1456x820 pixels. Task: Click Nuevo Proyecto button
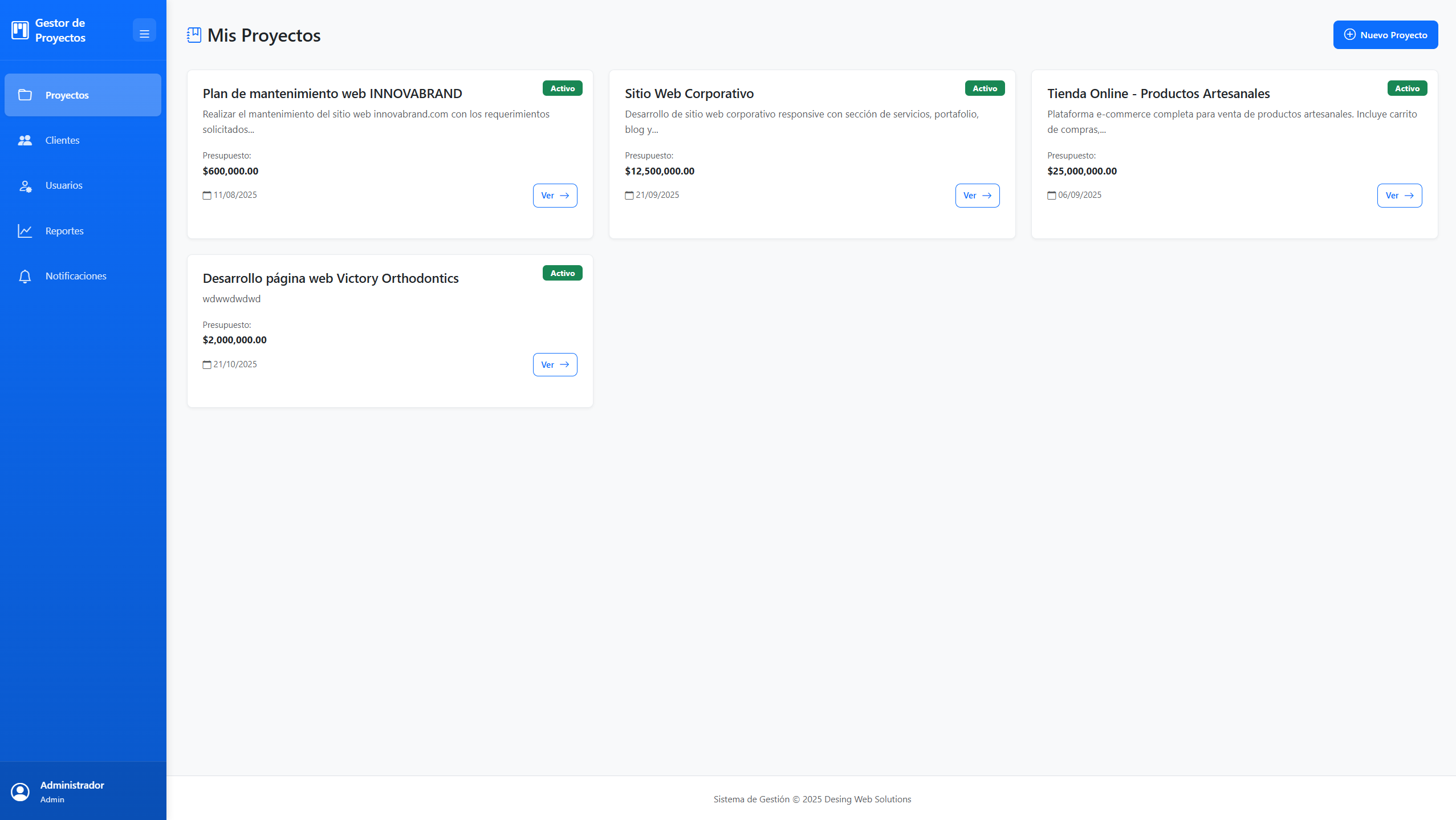click(1385, 34)
